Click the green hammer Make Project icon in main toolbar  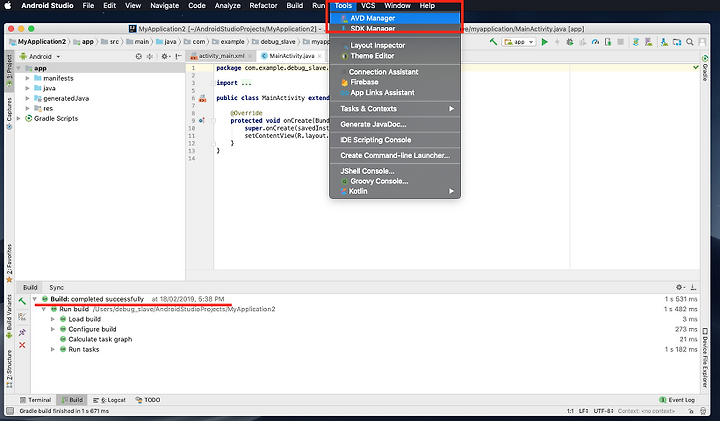[493, 42]
